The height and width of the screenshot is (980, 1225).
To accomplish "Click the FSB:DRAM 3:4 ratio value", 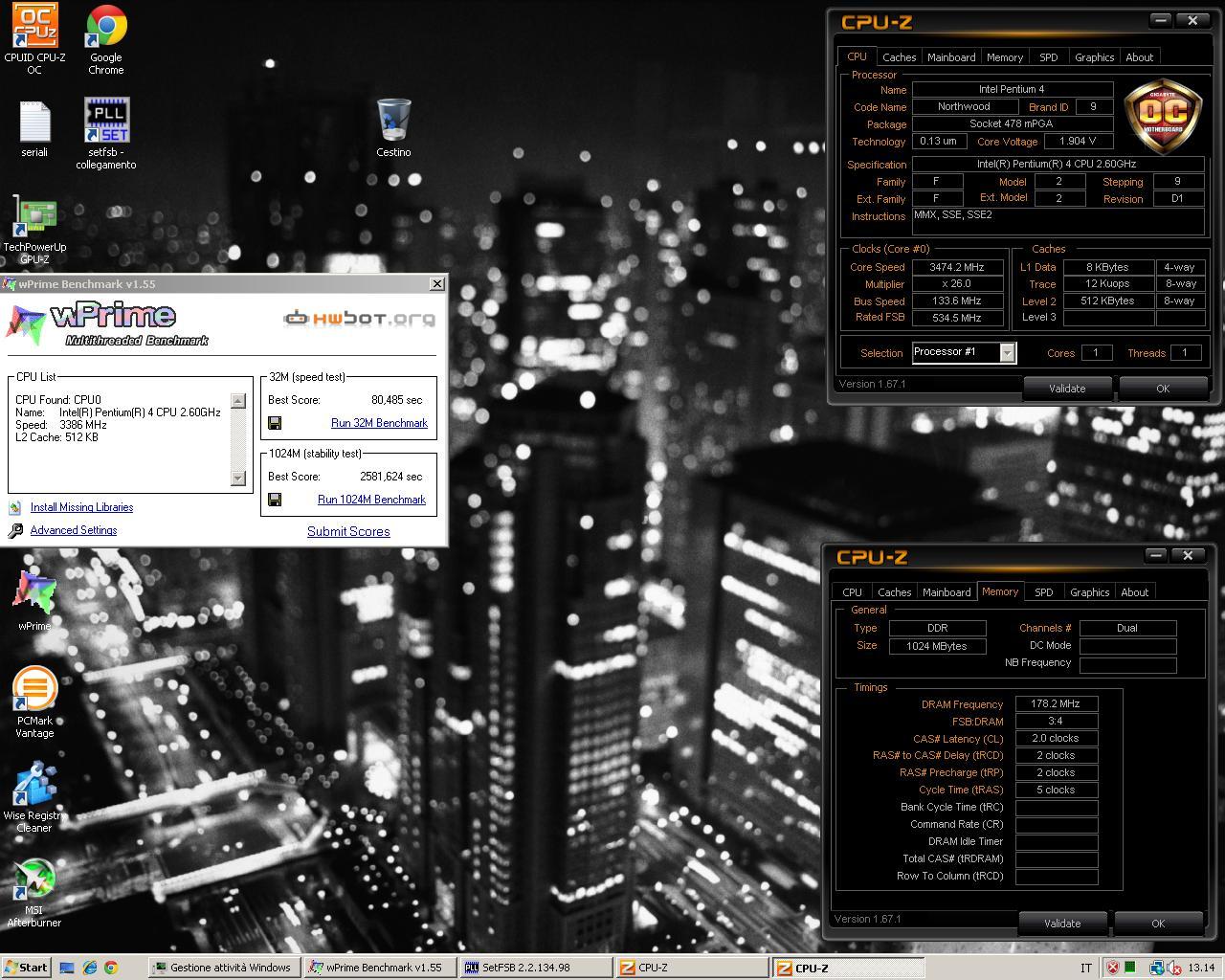I will pos(1056,722).
